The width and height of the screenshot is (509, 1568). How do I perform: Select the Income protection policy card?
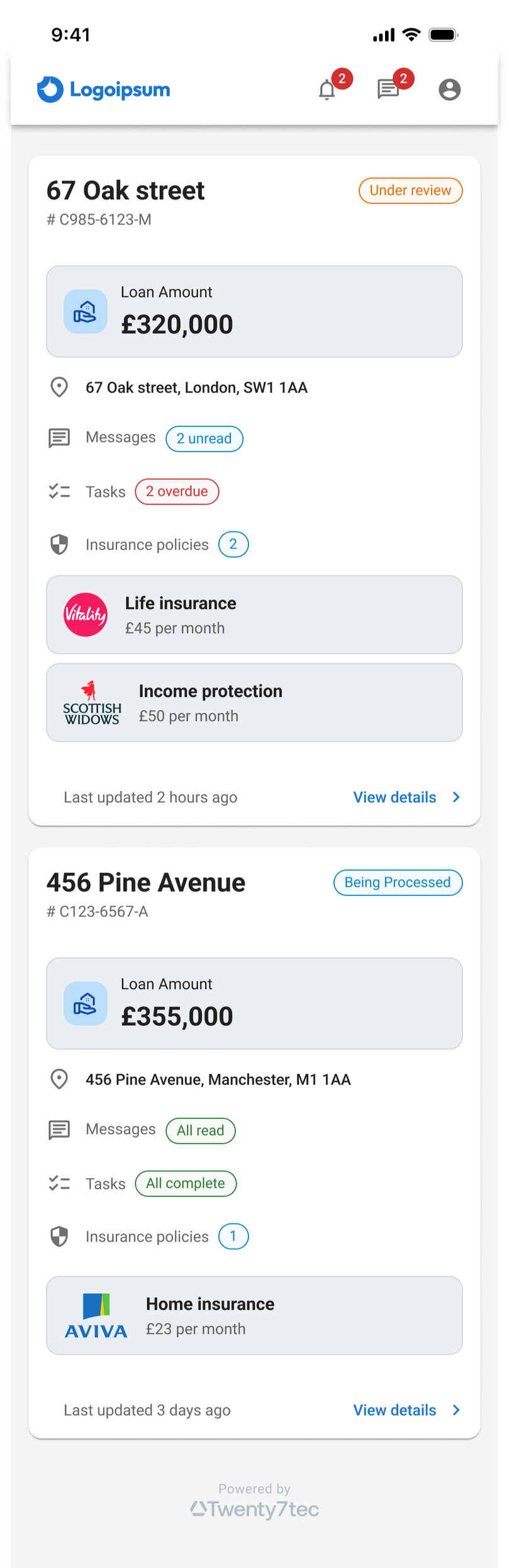(x=254, y=703)
